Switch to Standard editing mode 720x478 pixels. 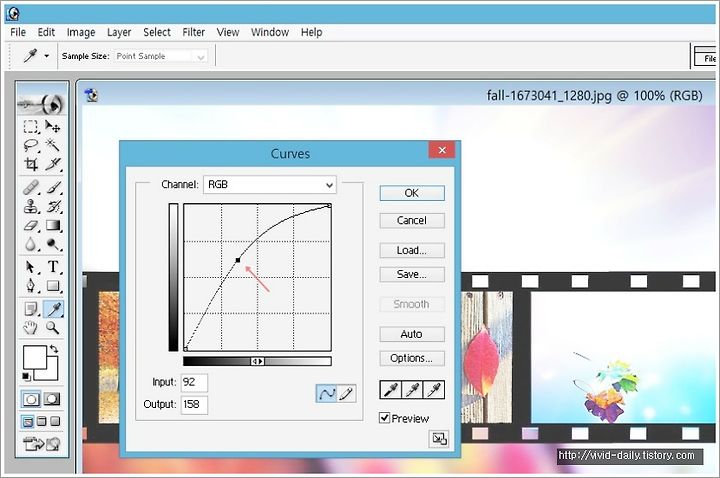click(x=31, y=399)
